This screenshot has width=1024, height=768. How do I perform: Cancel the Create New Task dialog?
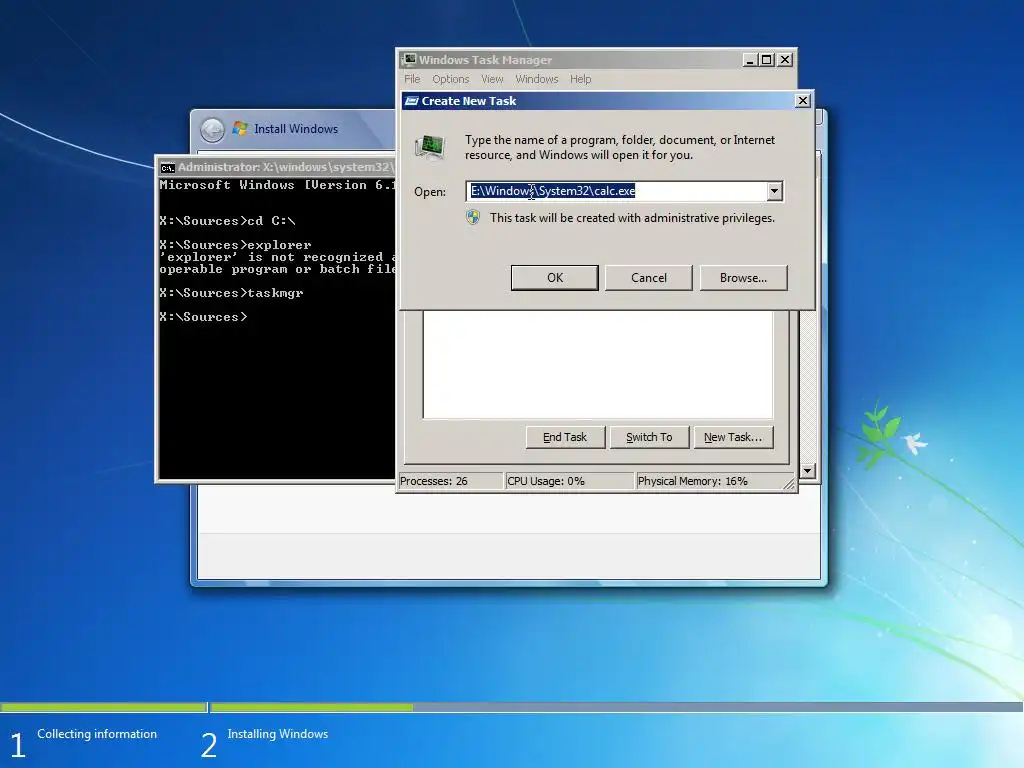(x=648, y=278)
